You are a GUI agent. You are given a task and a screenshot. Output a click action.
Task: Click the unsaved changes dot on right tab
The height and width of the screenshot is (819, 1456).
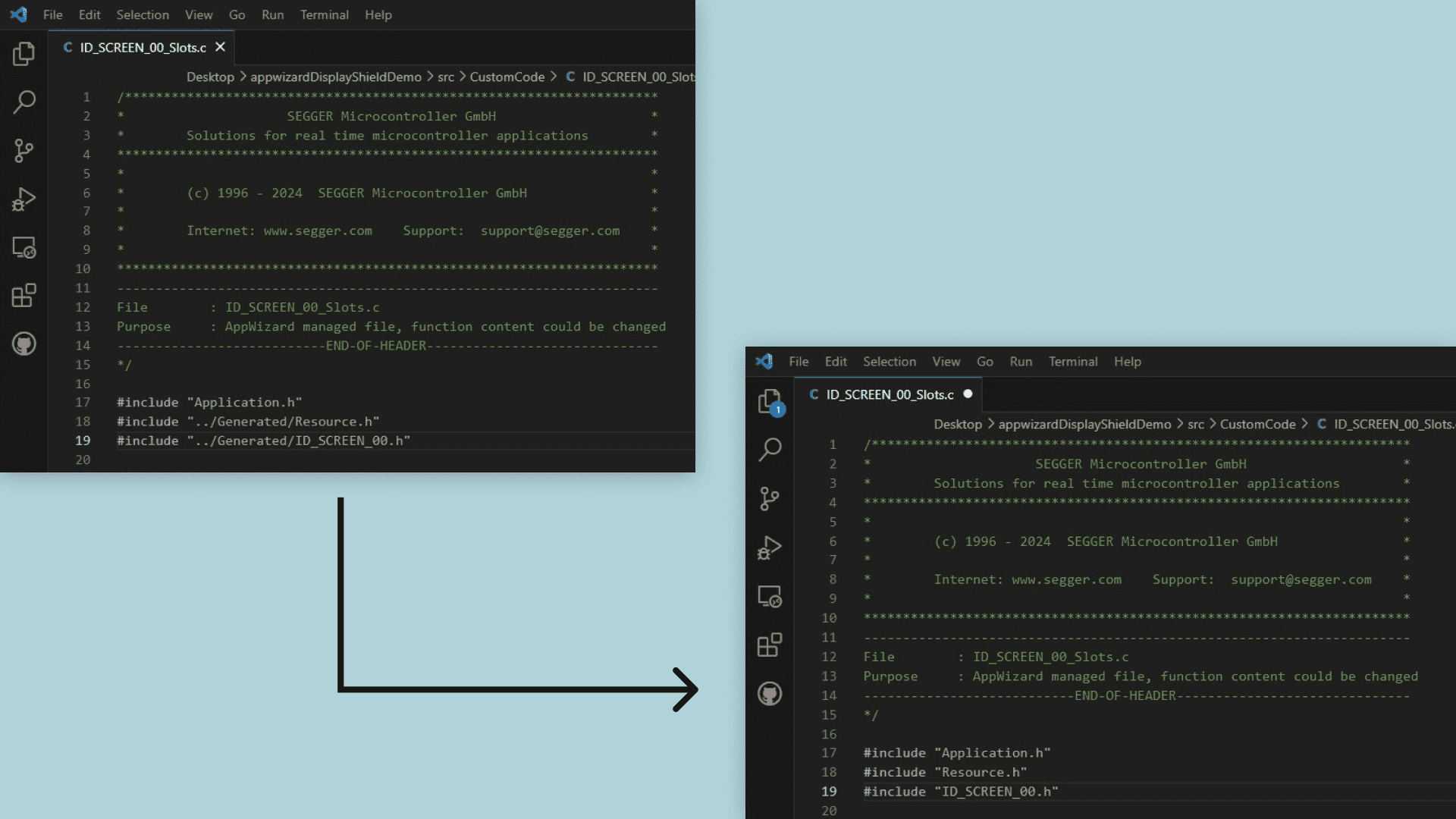(x=968, y=394)
